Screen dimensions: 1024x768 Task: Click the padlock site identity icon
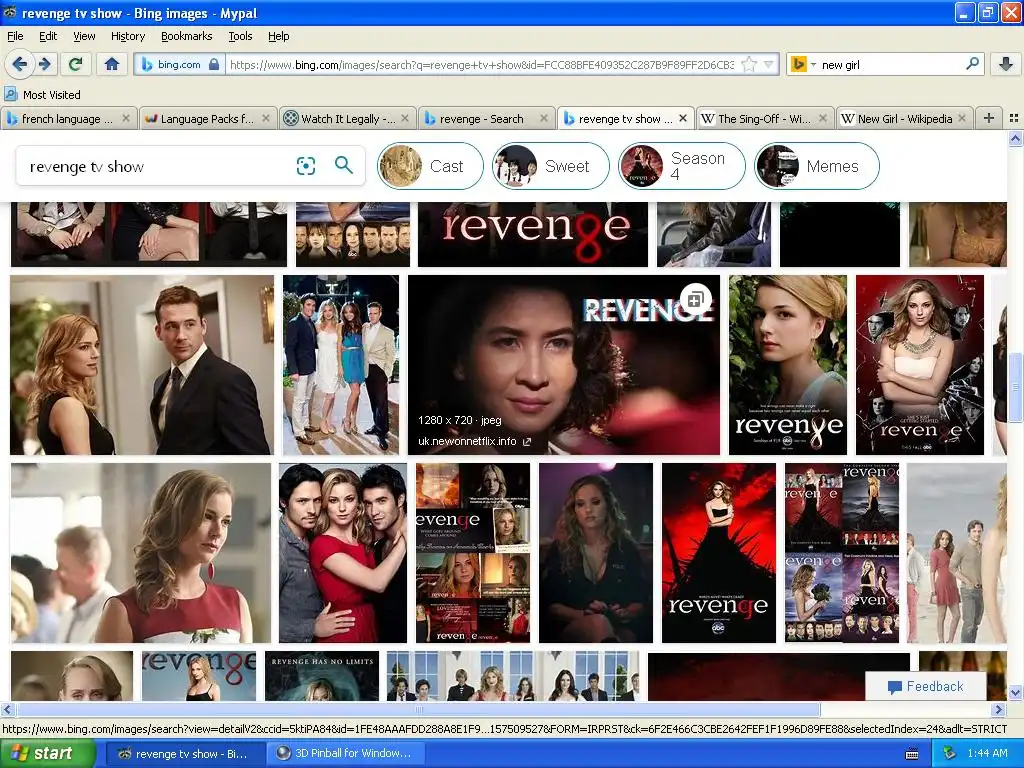click(214, 65)
